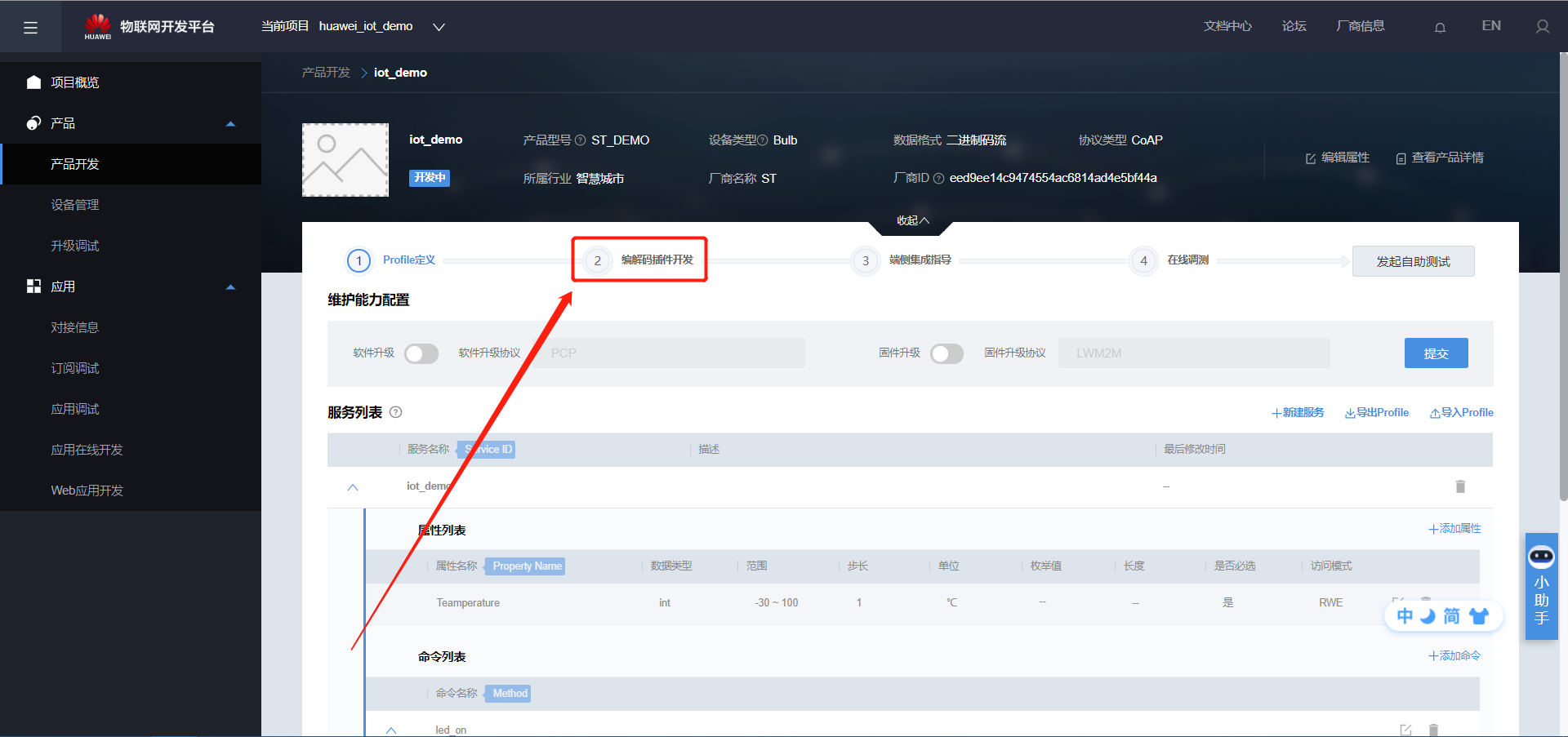Click the 项目概览 home icon
This screenshot has height=737, width=1568.
pos(33,82)
